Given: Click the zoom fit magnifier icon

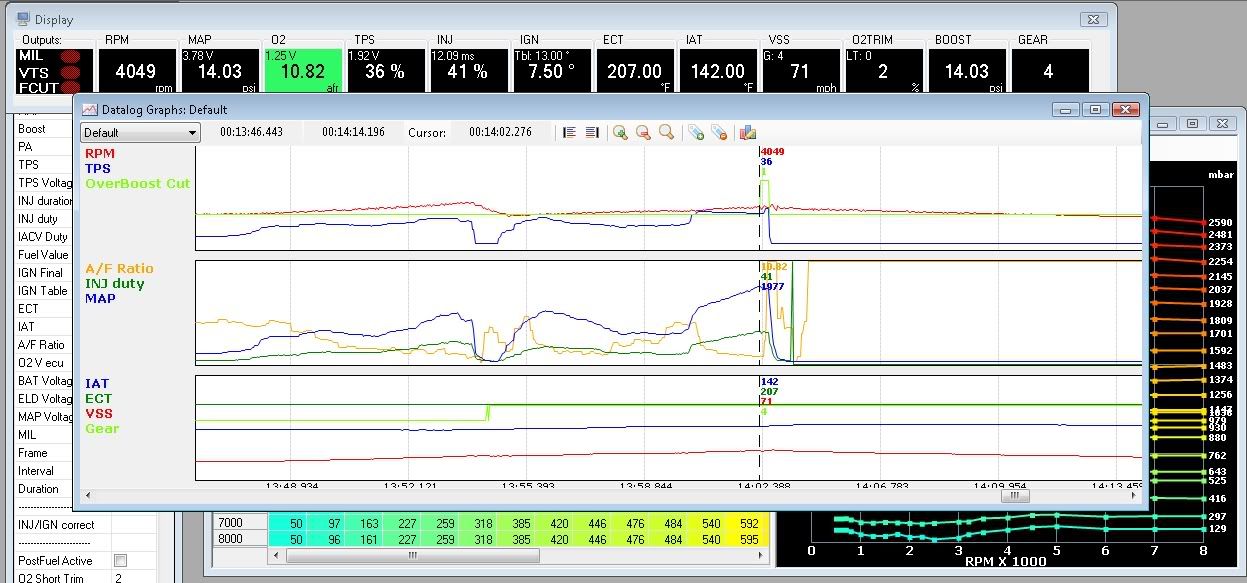Looking at the screenshot, I should pyautogui.click(x=666, y=132).
